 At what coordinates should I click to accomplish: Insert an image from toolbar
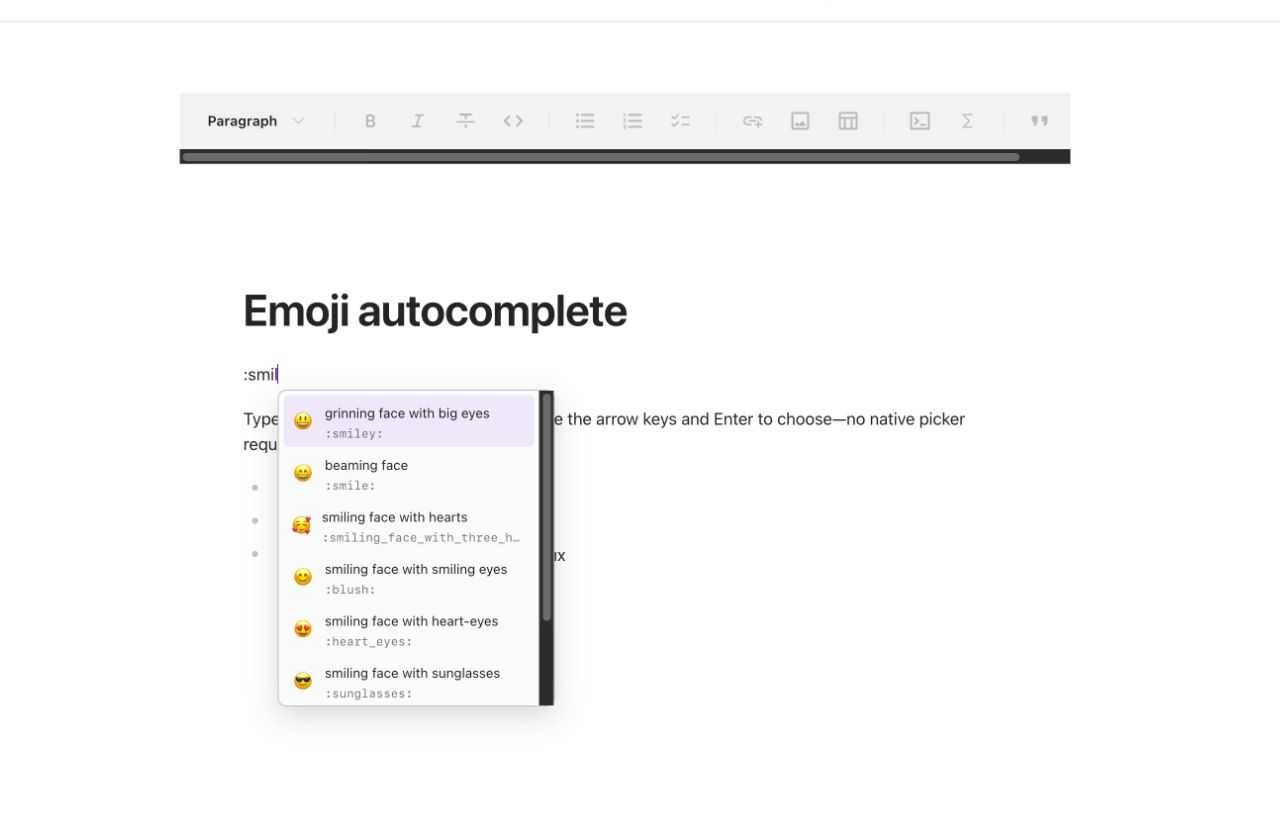click(800, 121)
